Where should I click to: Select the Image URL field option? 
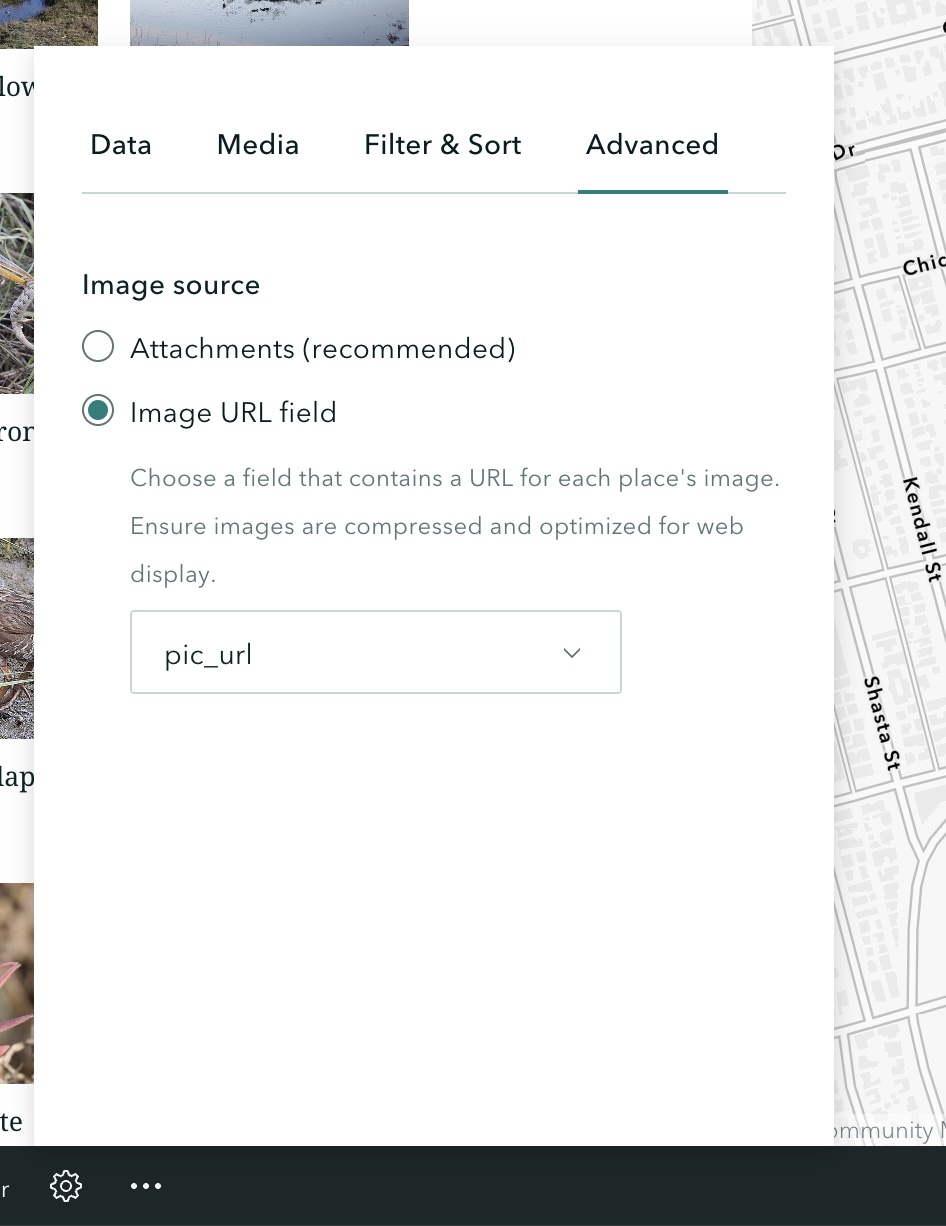click(x=98, y=410)
